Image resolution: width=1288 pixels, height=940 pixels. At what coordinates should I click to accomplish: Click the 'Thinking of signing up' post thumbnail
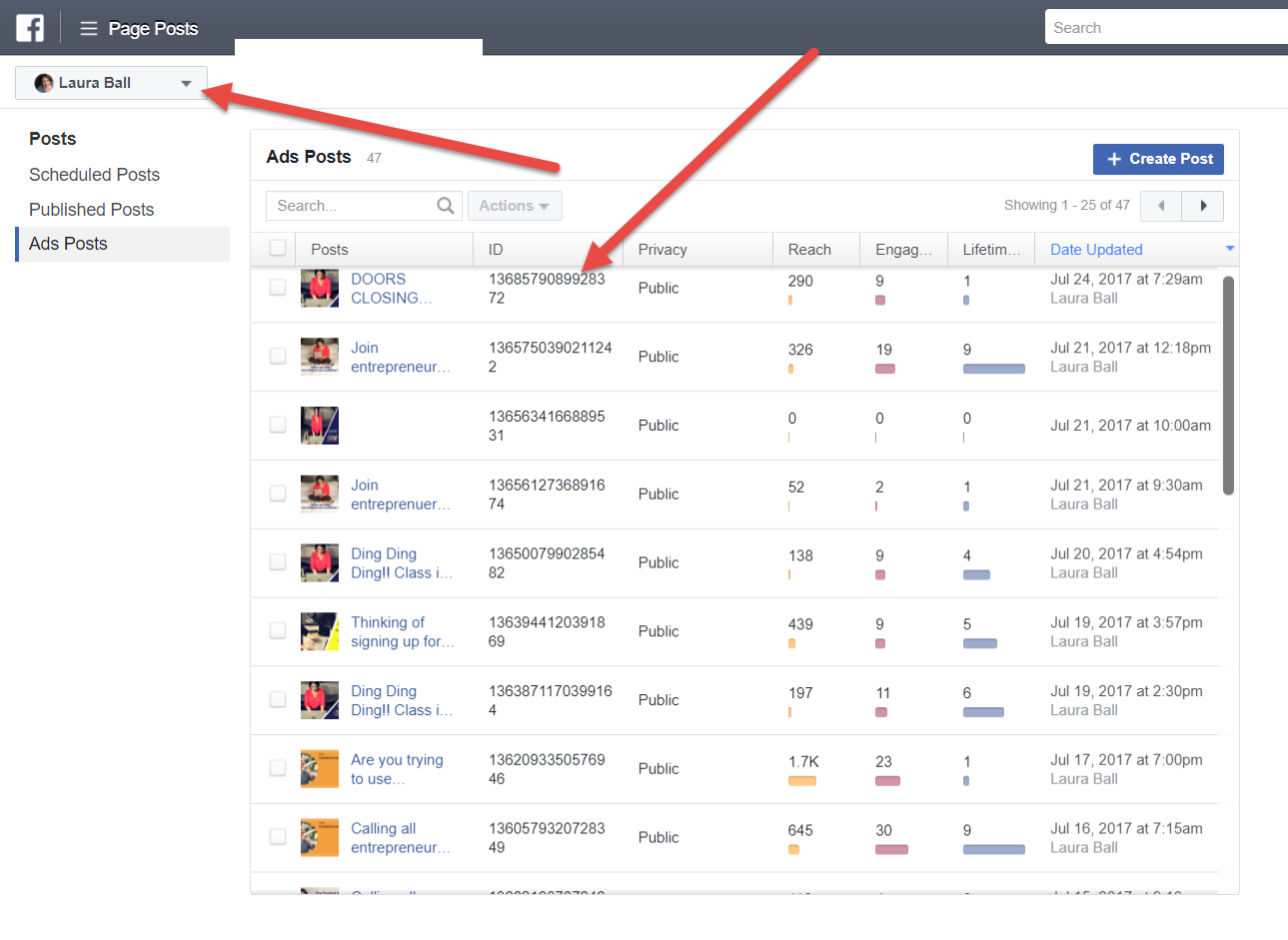(x=320, y=631)
